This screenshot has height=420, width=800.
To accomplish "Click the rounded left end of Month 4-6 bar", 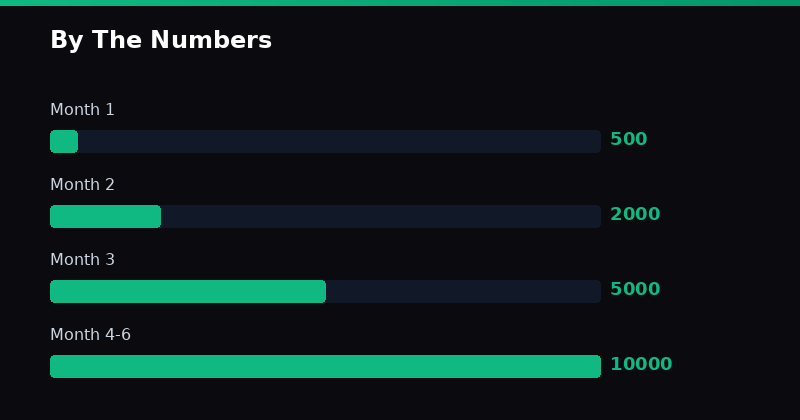I will pos(55,366).
